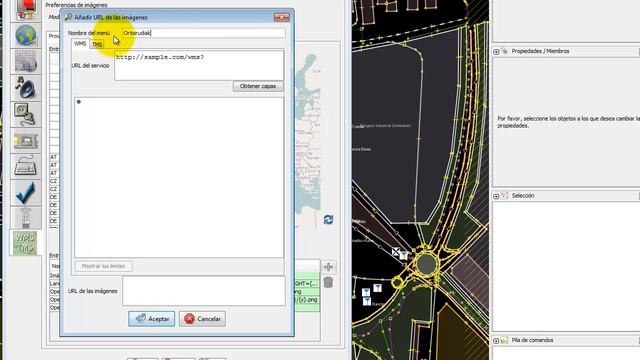The height and width of the screenshot is (360, 640).
Task: Switch to the TMS tab
Action: click(x=97, y=44)
